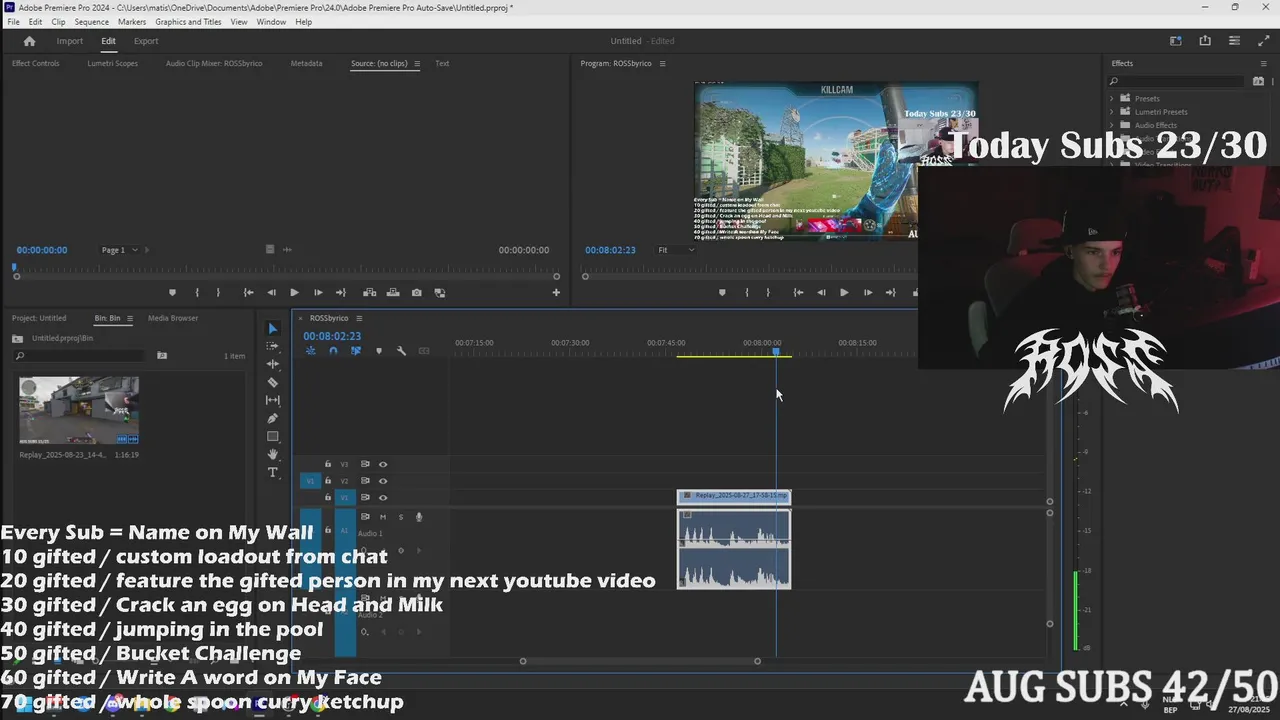Open Graphics and Titles menu

tap(188, 21)
